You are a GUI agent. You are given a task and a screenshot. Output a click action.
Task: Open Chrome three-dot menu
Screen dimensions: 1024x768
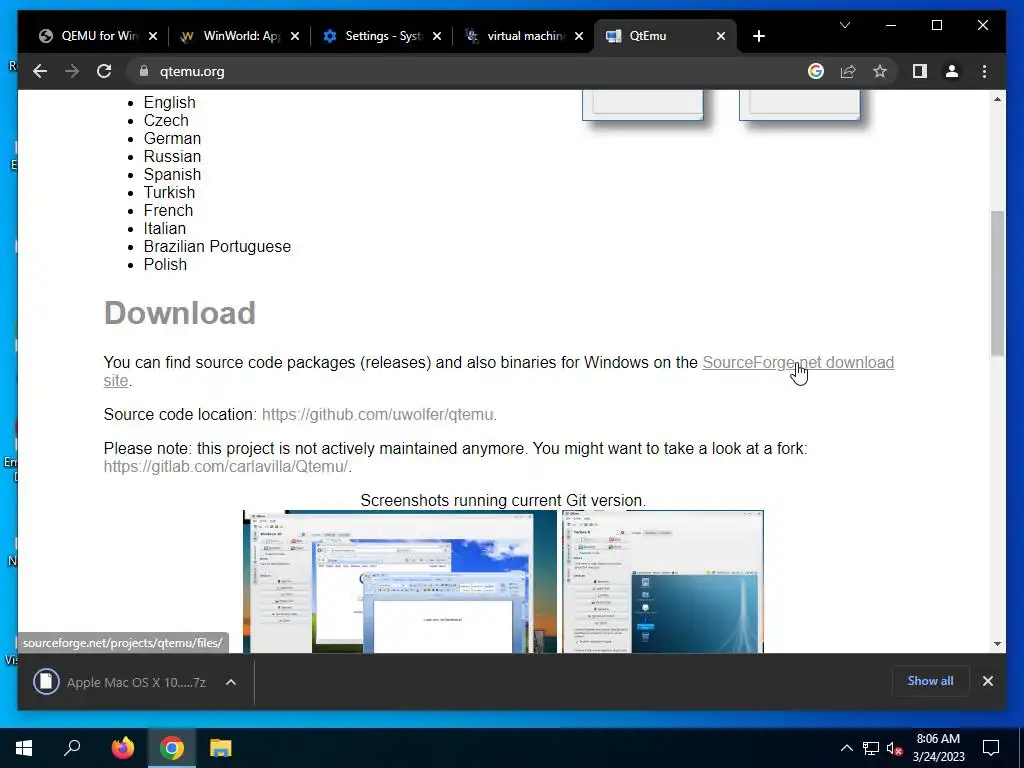pyautogui.click(x=984, y=71)
